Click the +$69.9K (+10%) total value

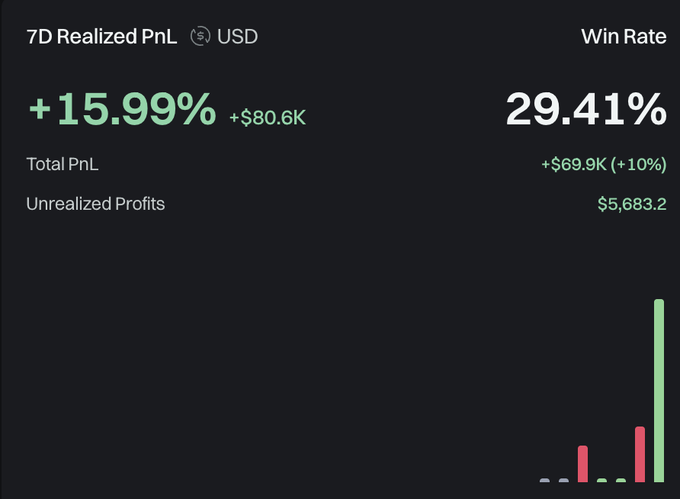coord(604,164)
